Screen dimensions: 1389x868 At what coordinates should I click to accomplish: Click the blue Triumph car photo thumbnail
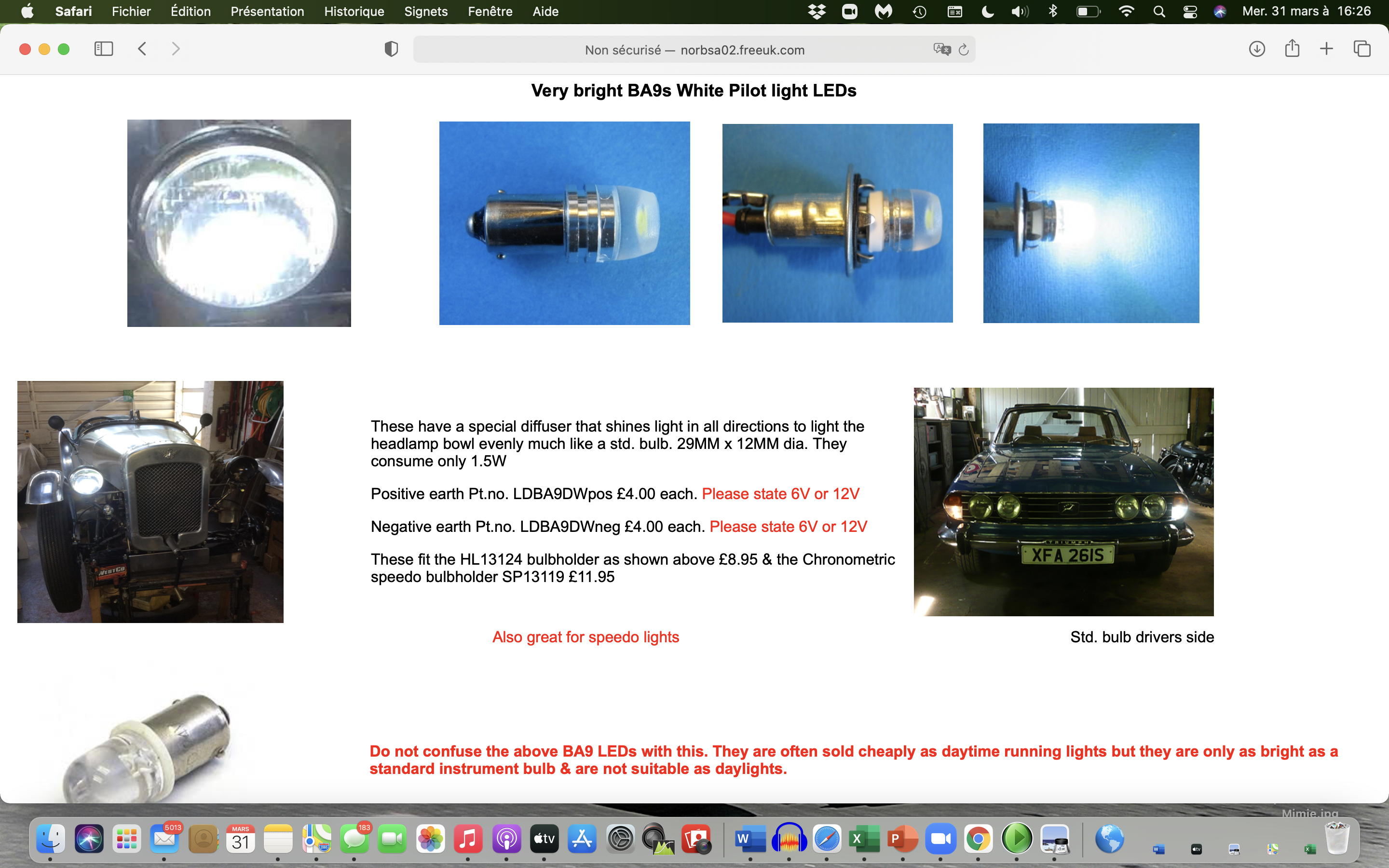tap(1063, 502)
